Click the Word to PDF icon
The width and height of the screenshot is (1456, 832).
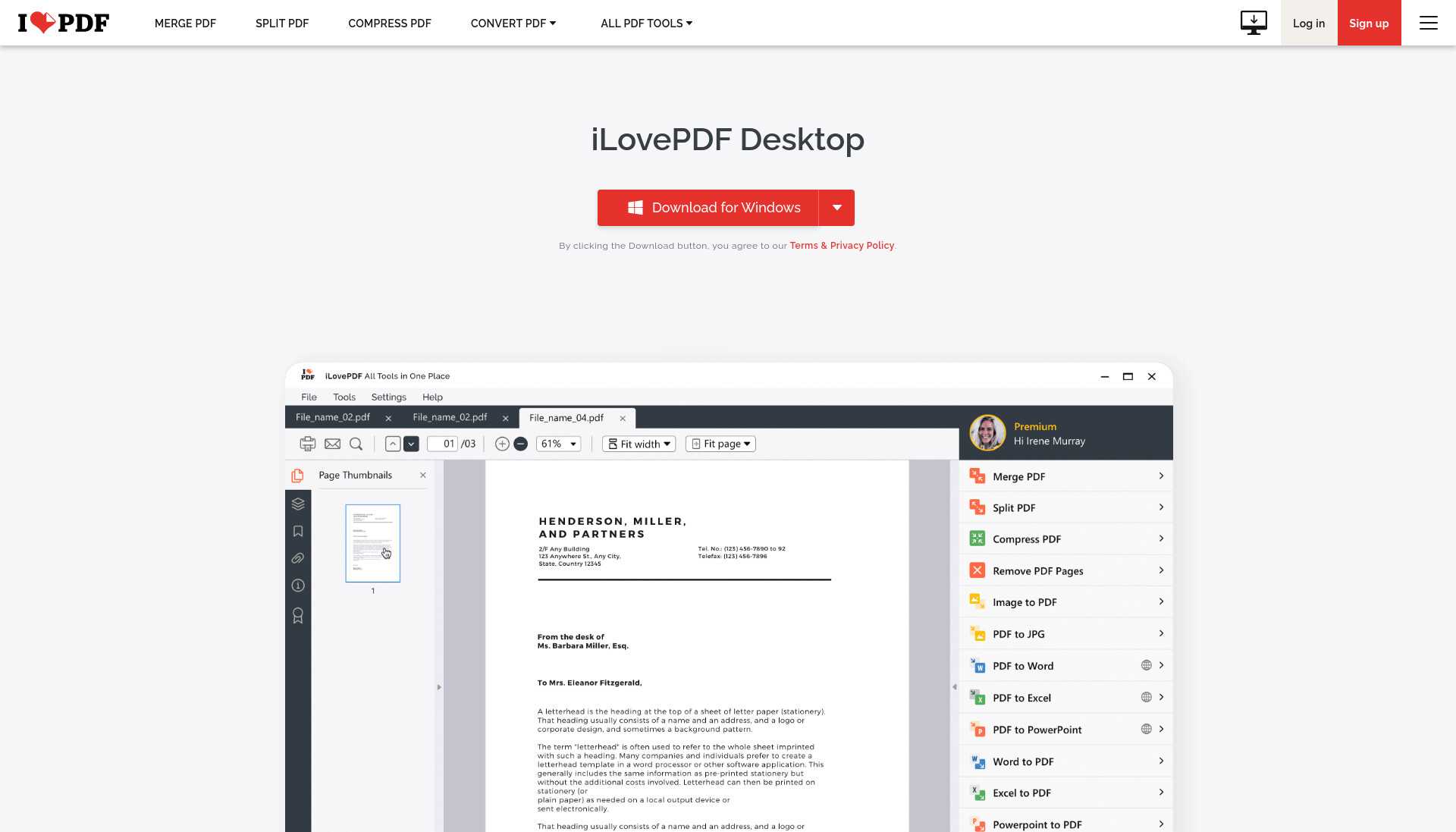(977, 761)
